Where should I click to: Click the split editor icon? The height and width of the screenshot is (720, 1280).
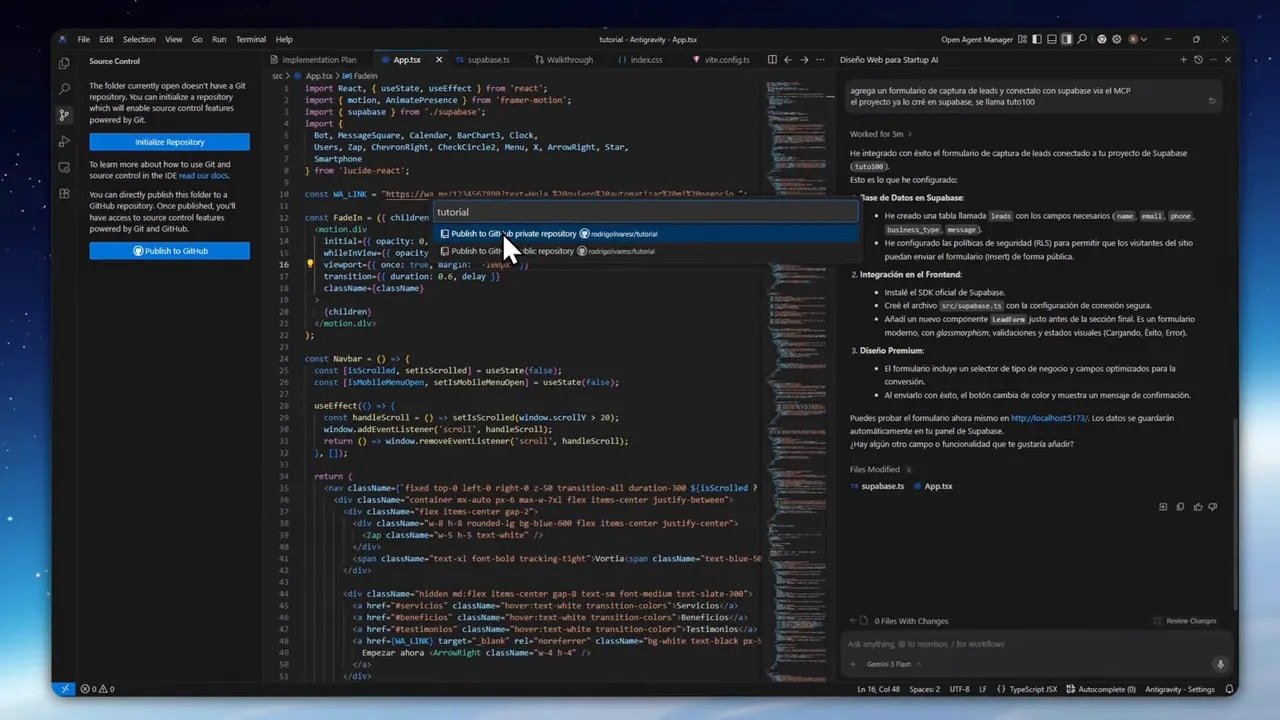point(772,60)
